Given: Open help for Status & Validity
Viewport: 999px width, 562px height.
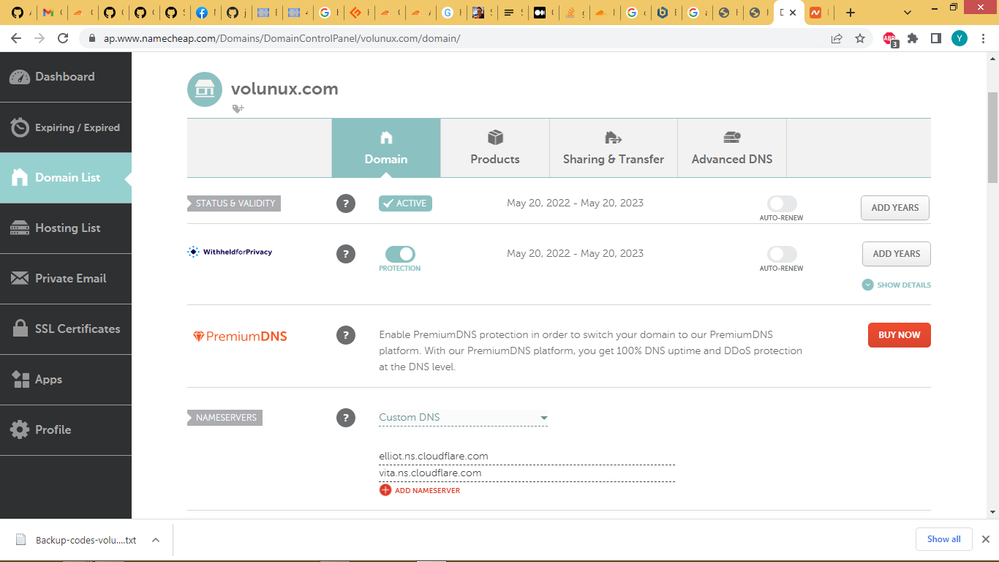Looking at the screenshot, I should tap(345, 203).
